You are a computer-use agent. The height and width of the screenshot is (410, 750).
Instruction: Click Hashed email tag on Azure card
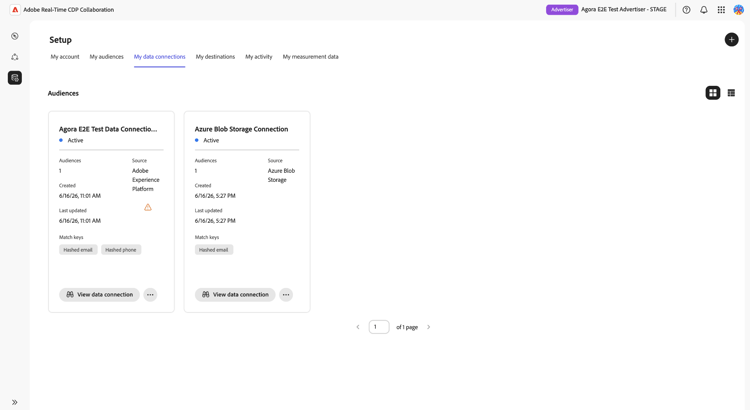(214, 250)
